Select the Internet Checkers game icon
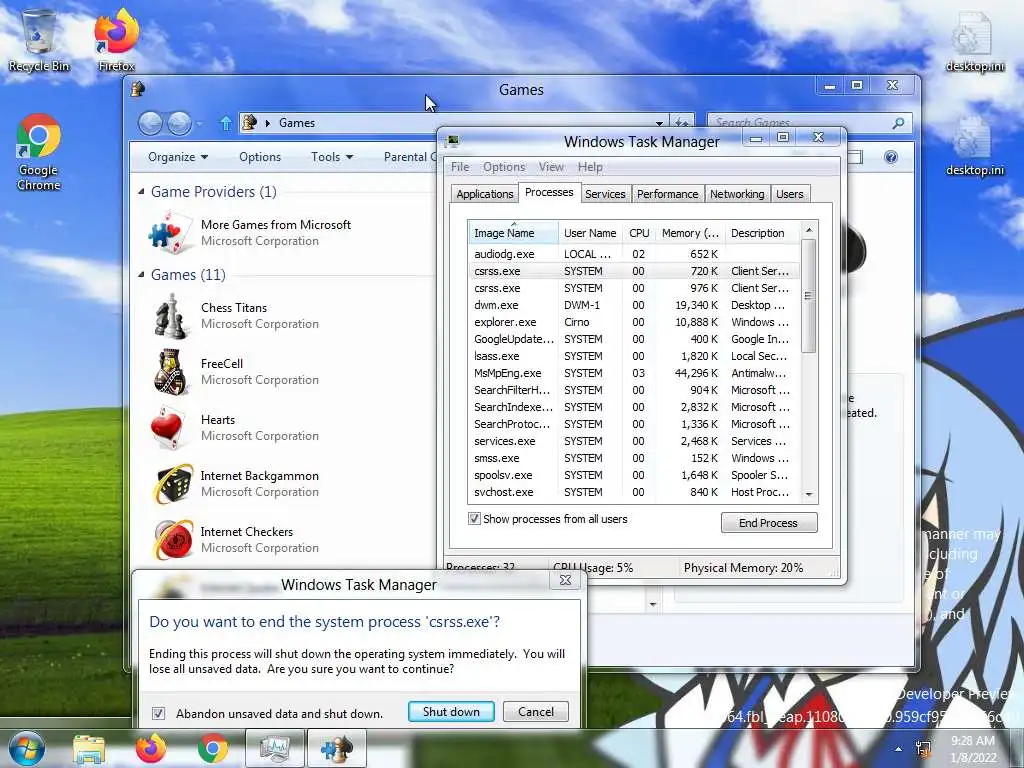The width and height of the screenshot is (1024, 768). 172,539
